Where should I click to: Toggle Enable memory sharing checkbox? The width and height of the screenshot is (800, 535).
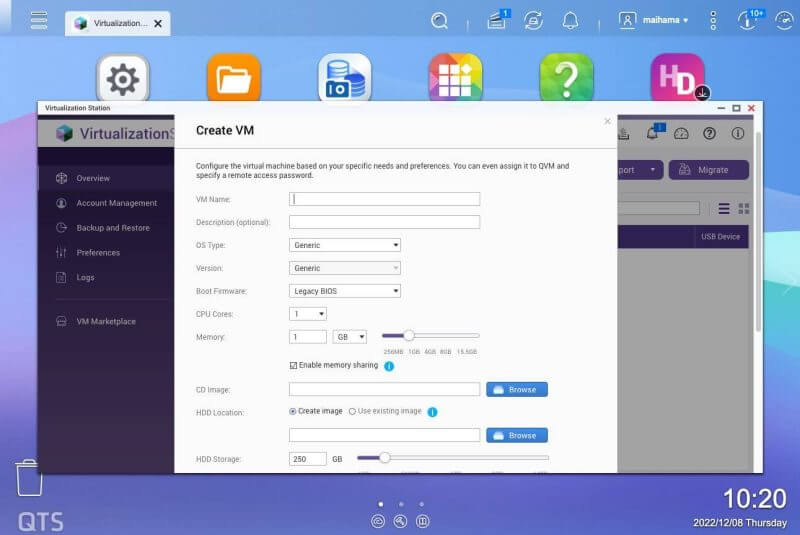(x=293, y=365)
